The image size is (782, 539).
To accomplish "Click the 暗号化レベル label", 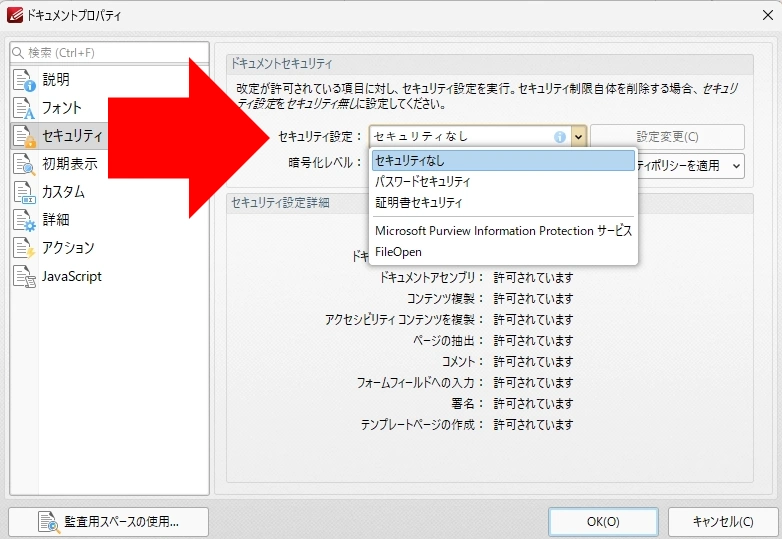I will click(325, 163).
